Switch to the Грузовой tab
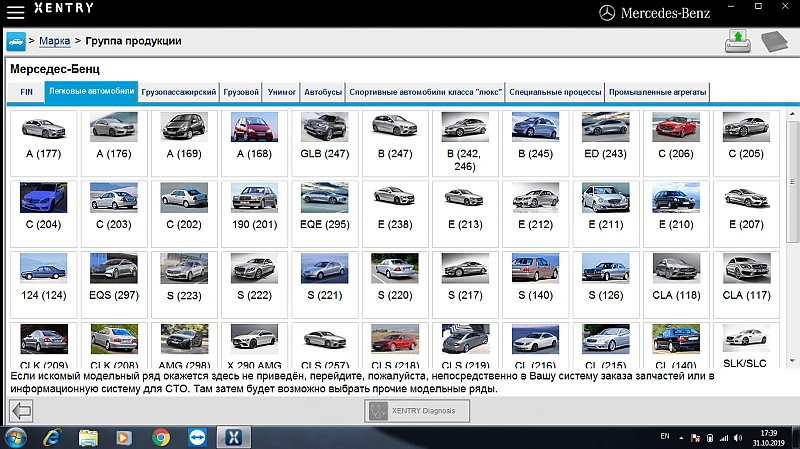 pos(241,92)
